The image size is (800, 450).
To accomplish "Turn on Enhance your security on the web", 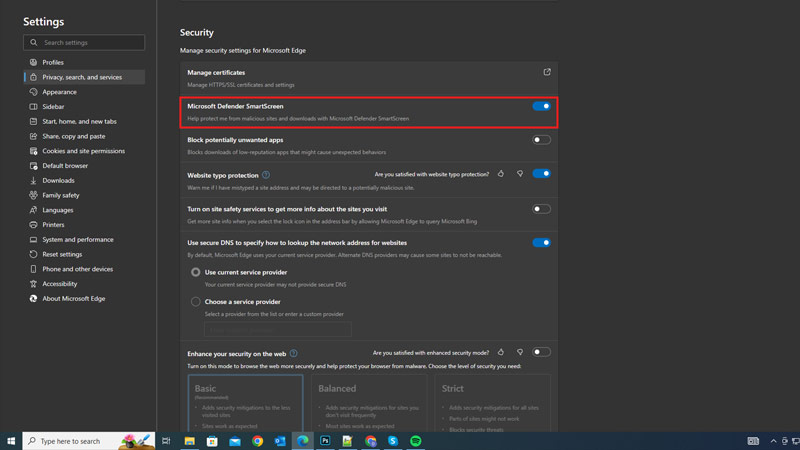I will pos(541,352).
